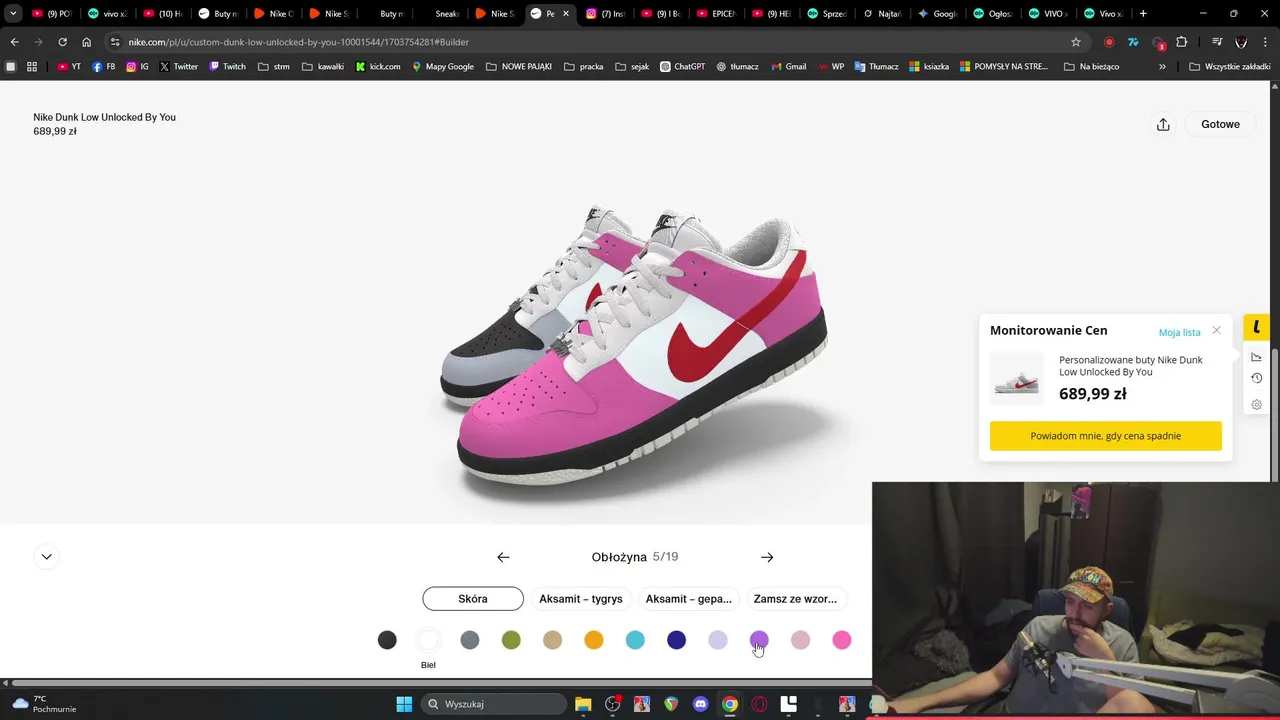
Task: Open the kawałki bookmark folder
Action: pyautogui.click(x=323, y=67)
